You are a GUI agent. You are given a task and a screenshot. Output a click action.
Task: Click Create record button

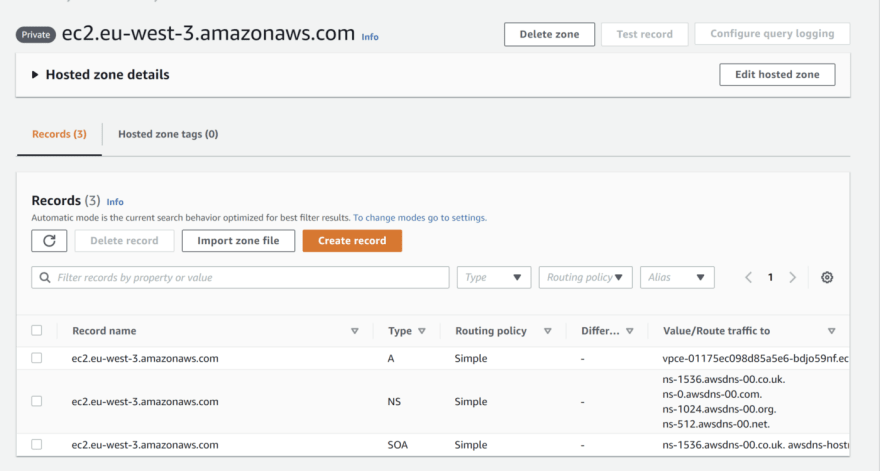pyautogui.click(x=352, y=241)
